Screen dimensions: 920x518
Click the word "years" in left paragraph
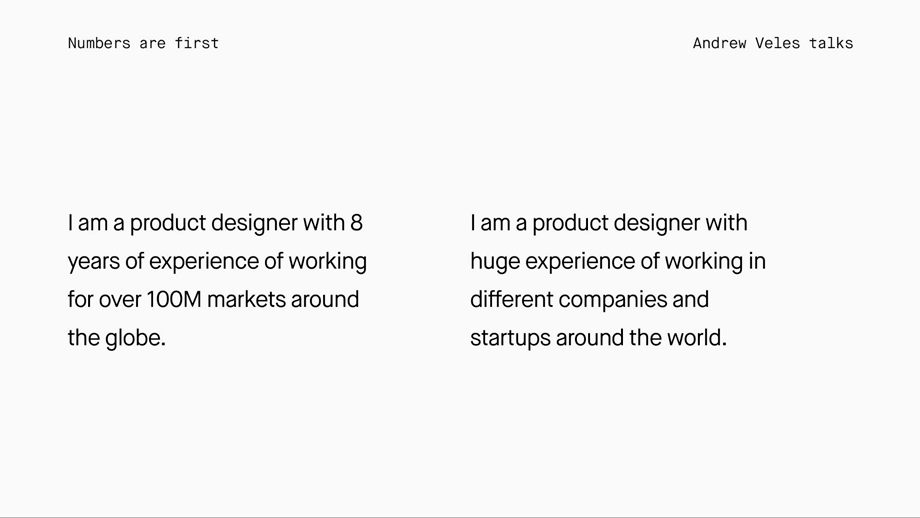pos(94,262)
